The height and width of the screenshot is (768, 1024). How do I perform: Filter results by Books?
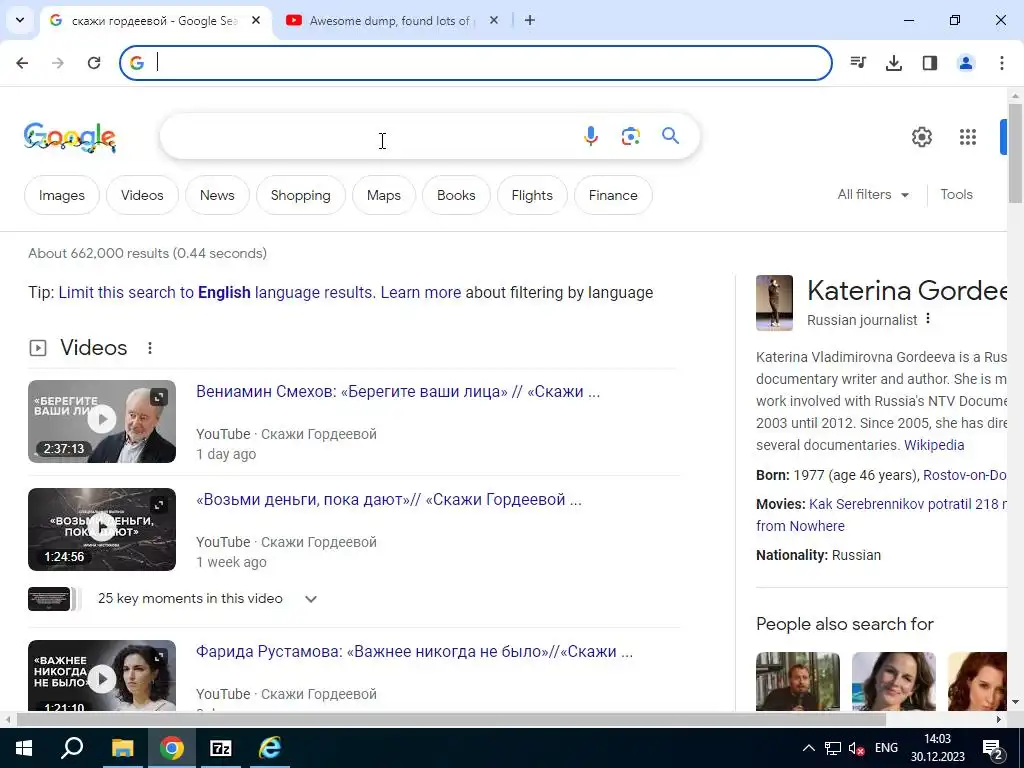(x=456, y=195)
